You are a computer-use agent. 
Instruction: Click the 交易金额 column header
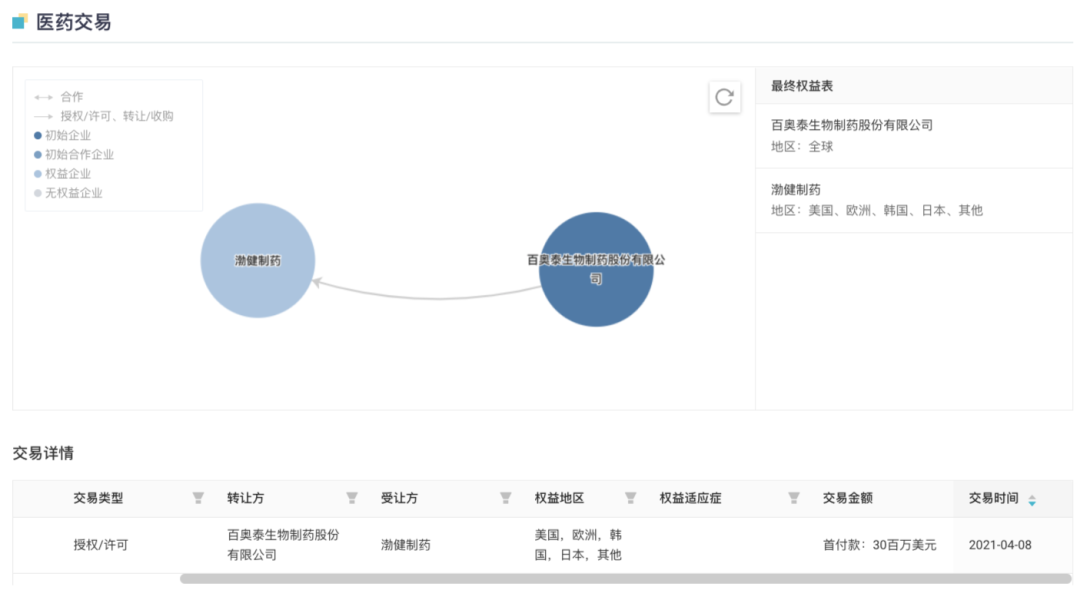847,498
